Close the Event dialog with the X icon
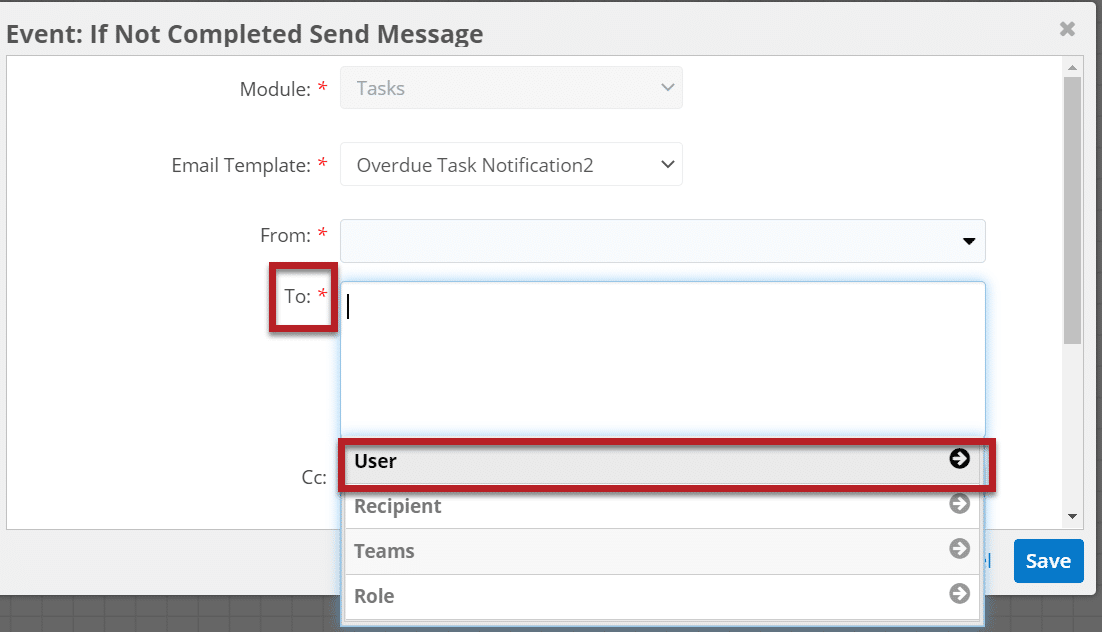The width and height of the screenshot is (1102, 632). tap(1067, 29)
